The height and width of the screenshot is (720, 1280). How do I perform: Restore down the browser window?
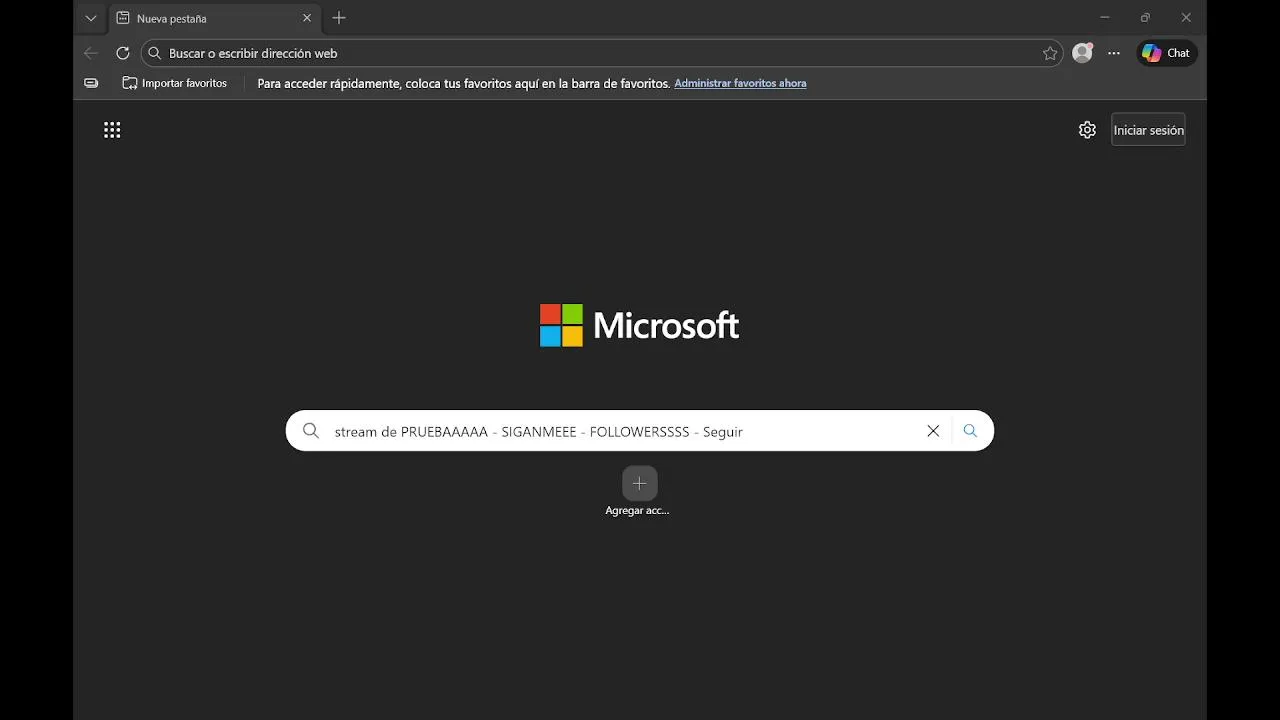[1145, 17]
